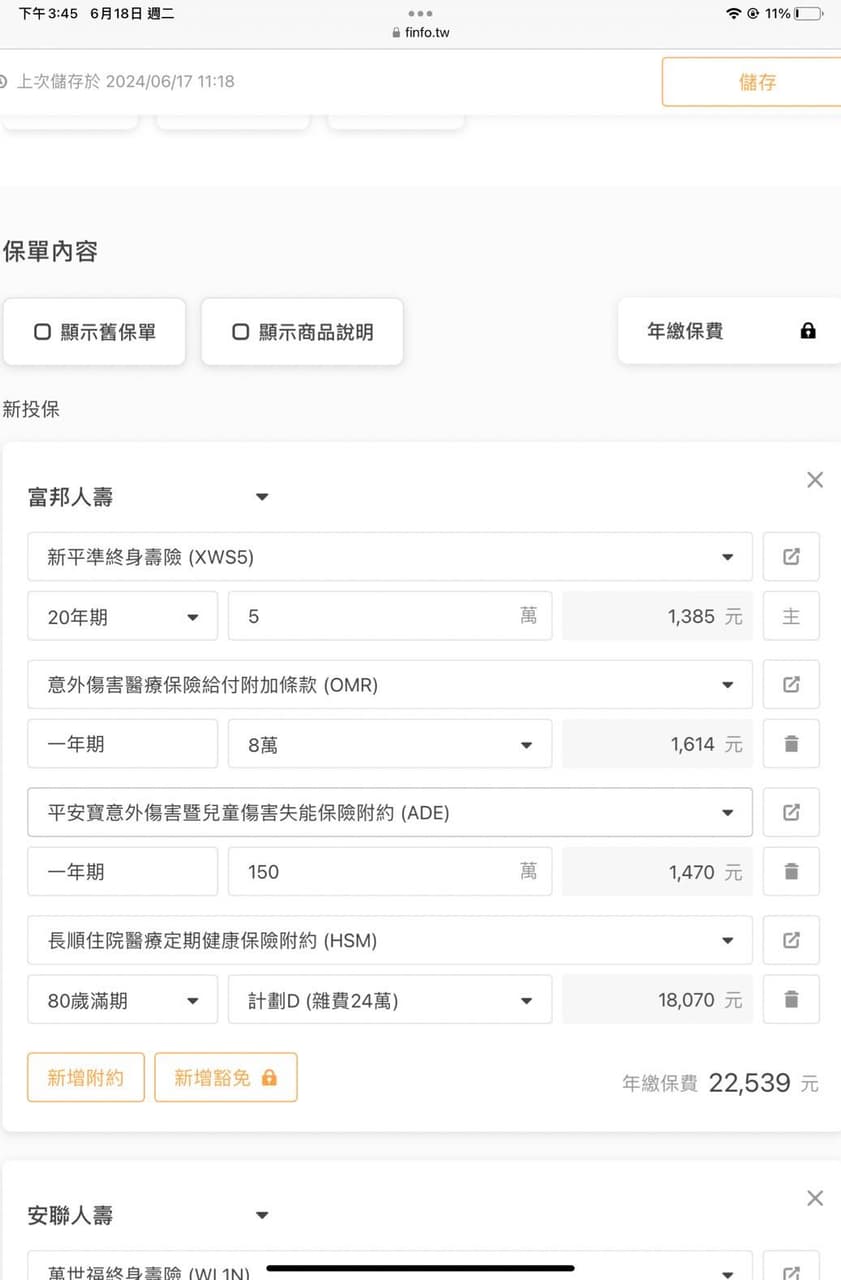
Task: Delete the HSM rider with trash icon
Action: point(790,1000)
